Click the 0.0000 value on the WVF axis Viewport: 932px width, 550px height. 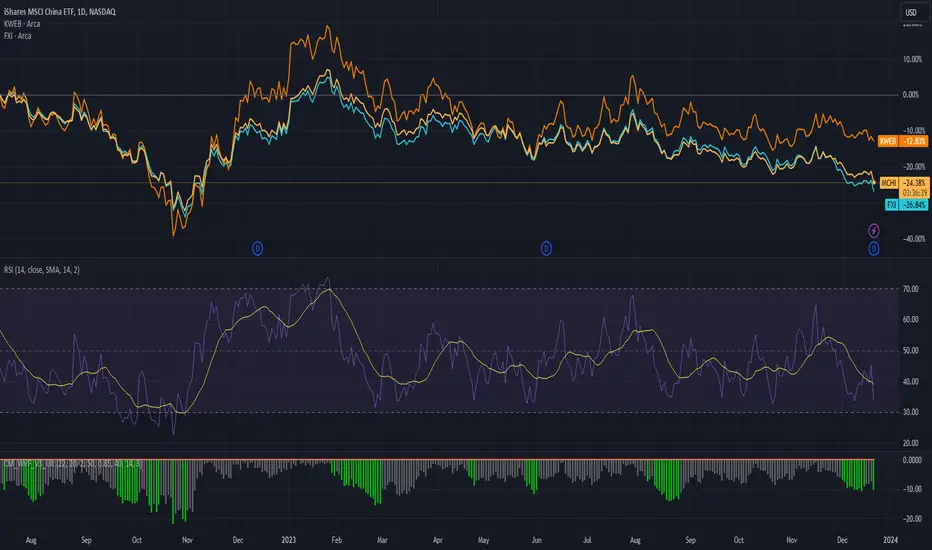point(912,460)
